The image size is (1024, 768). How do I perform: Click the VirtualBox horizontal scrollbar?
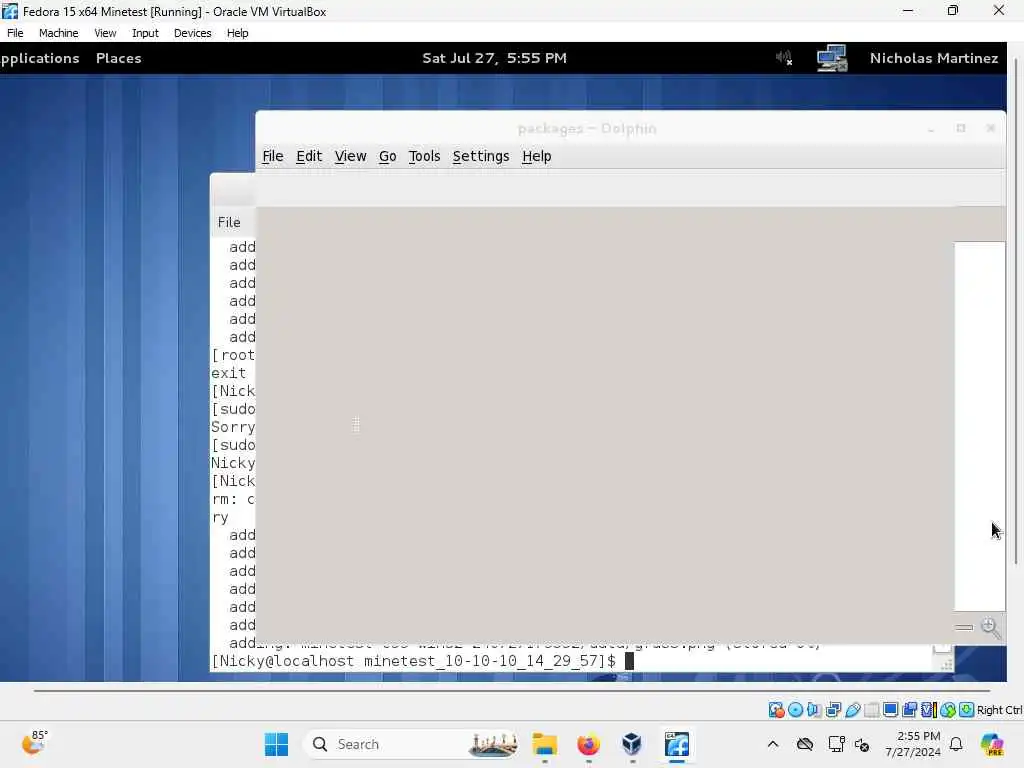(511, 690)
